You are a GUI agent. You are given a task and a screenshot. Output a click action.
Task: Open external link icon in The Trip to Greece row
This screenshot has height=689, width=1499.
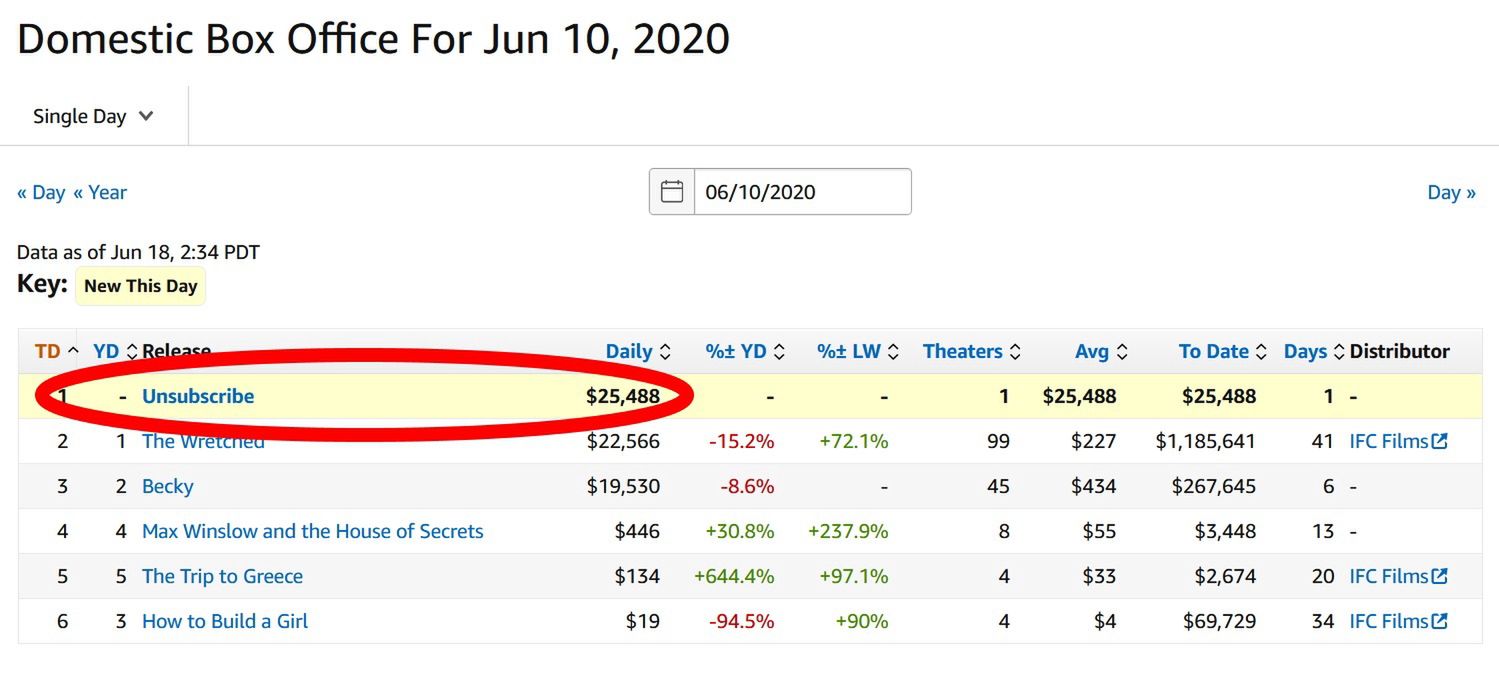[x=1440, y=576]
